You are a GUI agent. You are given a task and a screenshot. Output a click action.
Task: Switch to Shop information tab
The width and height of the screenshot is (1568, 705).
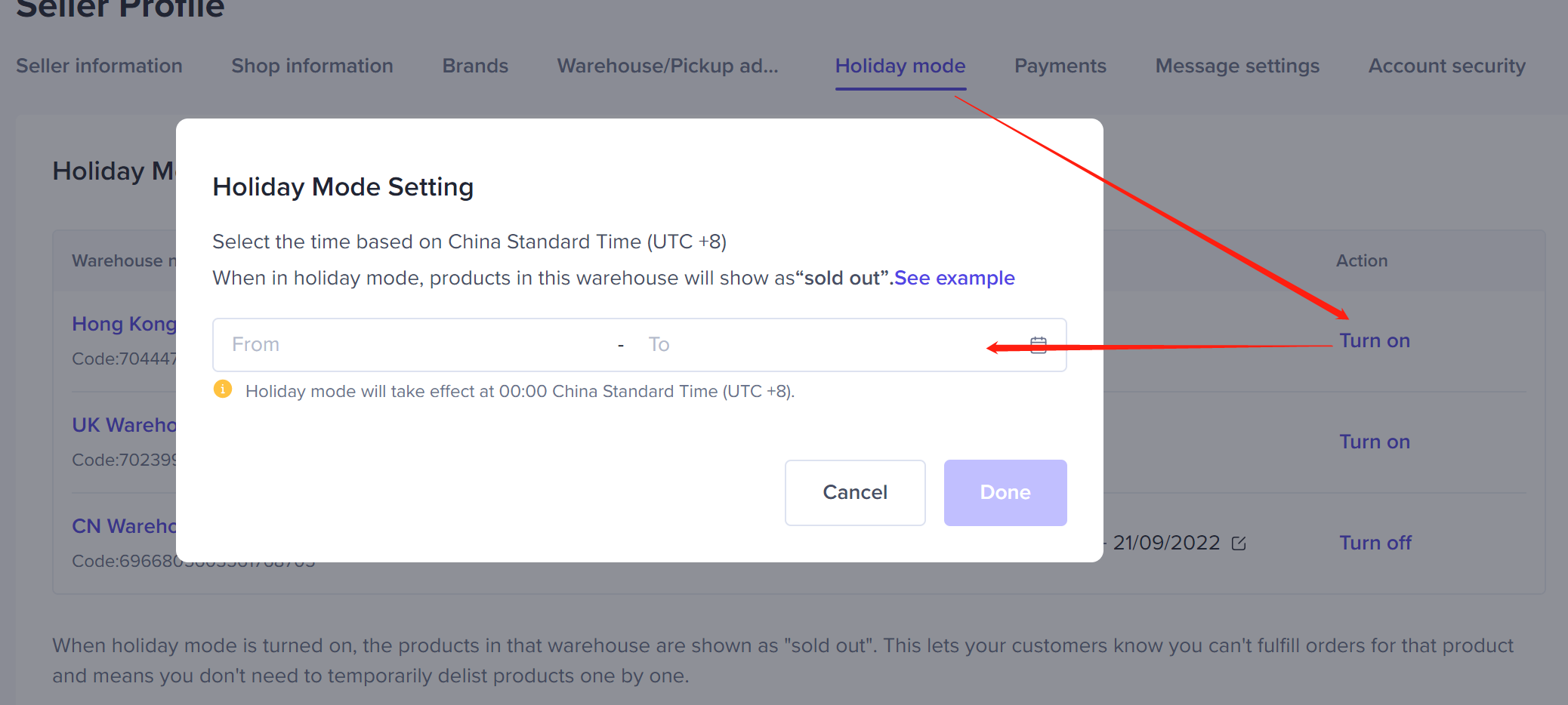(312, 66)
